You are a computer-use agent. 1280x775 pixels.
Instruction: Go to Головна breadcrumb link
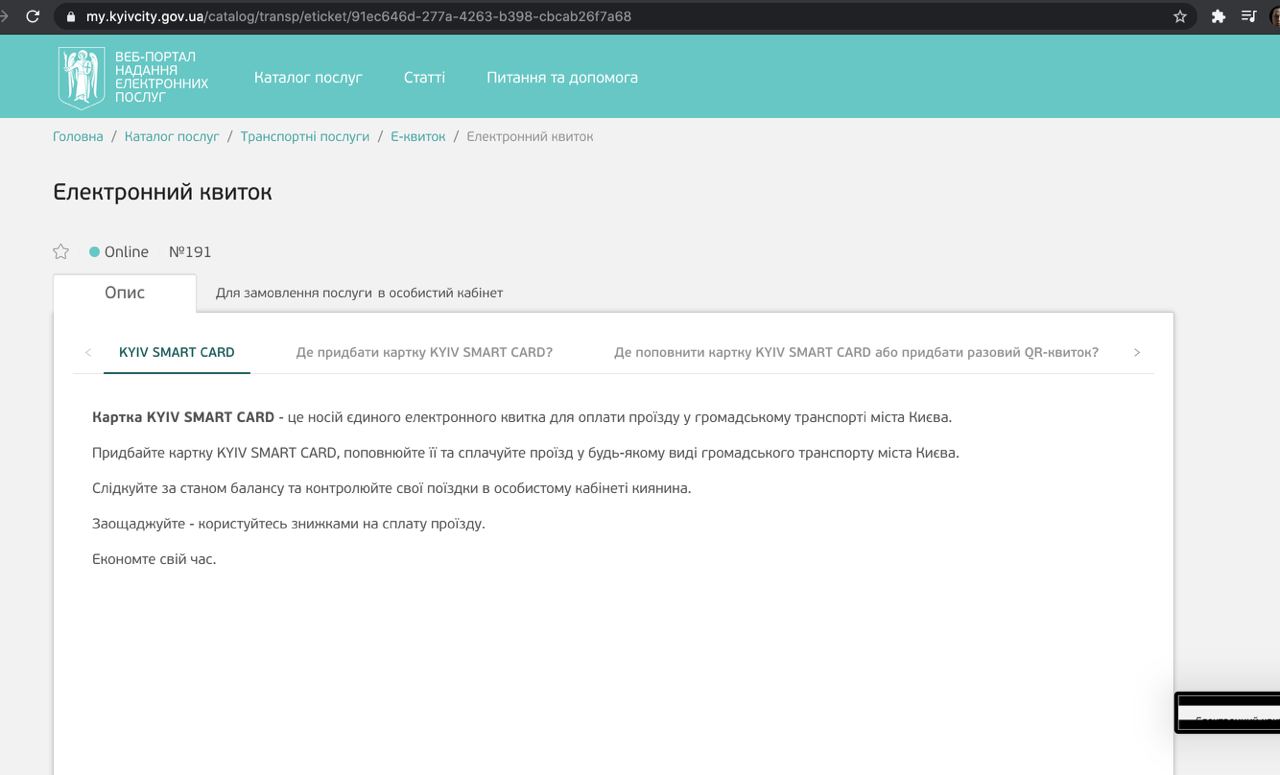(x=78, y=136)
